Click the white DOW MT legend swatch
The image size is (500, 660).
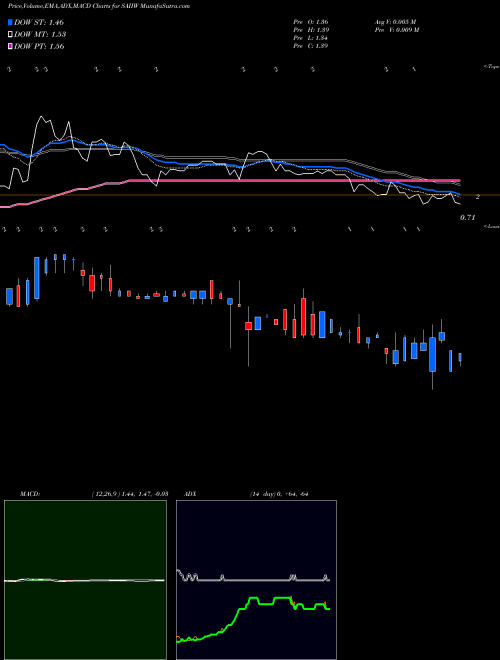pyautogui.click(x=11, y=35)
